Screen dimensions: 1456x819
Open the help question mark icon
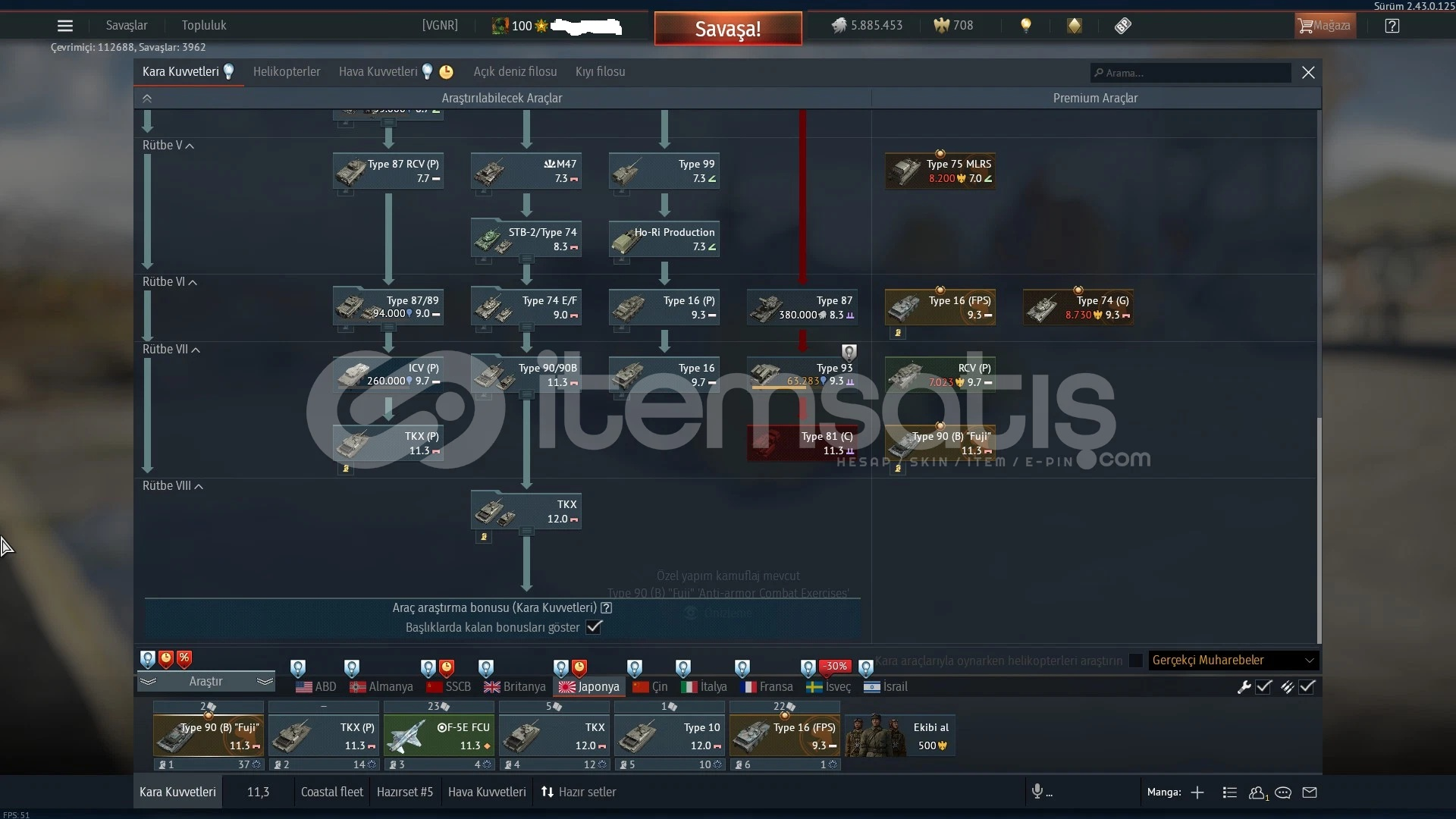[x=1392, y=26]
